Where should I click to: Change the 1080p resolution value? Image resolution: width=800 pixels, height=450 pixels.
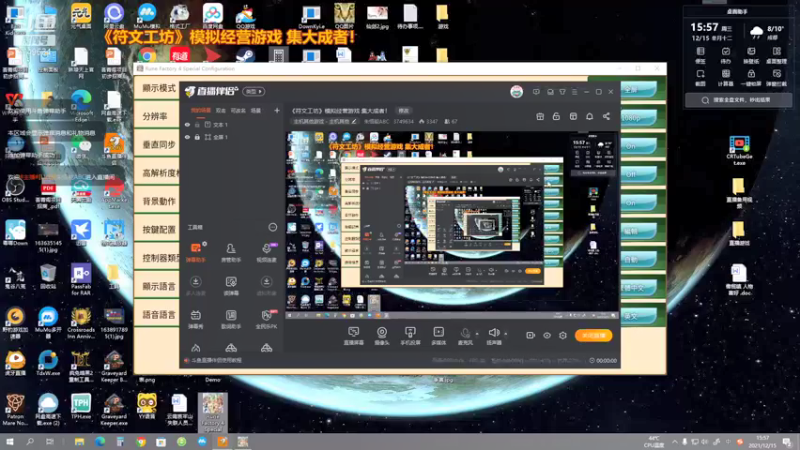(x=638, y=118)
